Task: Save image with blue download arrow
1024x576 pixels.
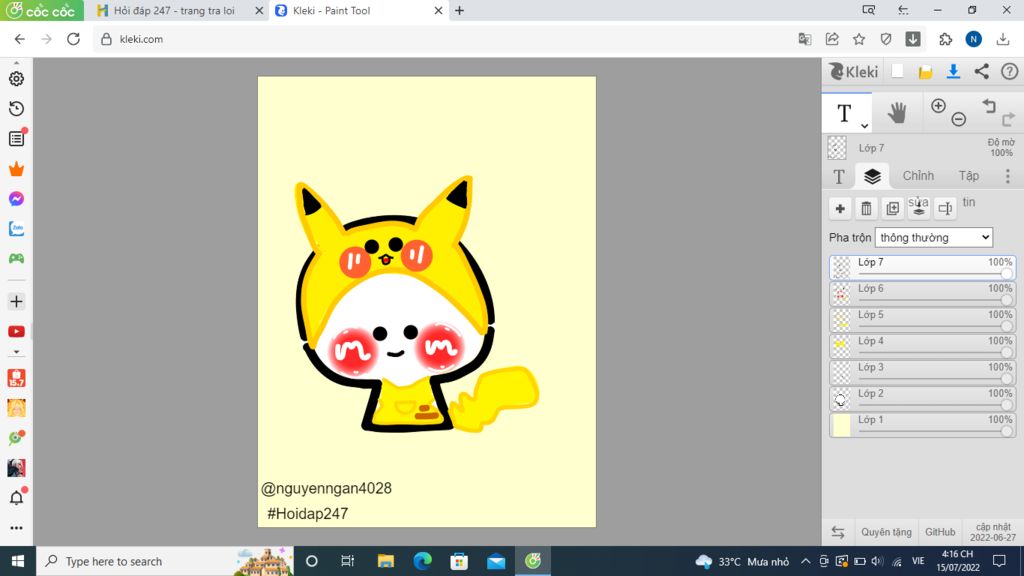Action: pyautogui.click(x=953, y=72)
